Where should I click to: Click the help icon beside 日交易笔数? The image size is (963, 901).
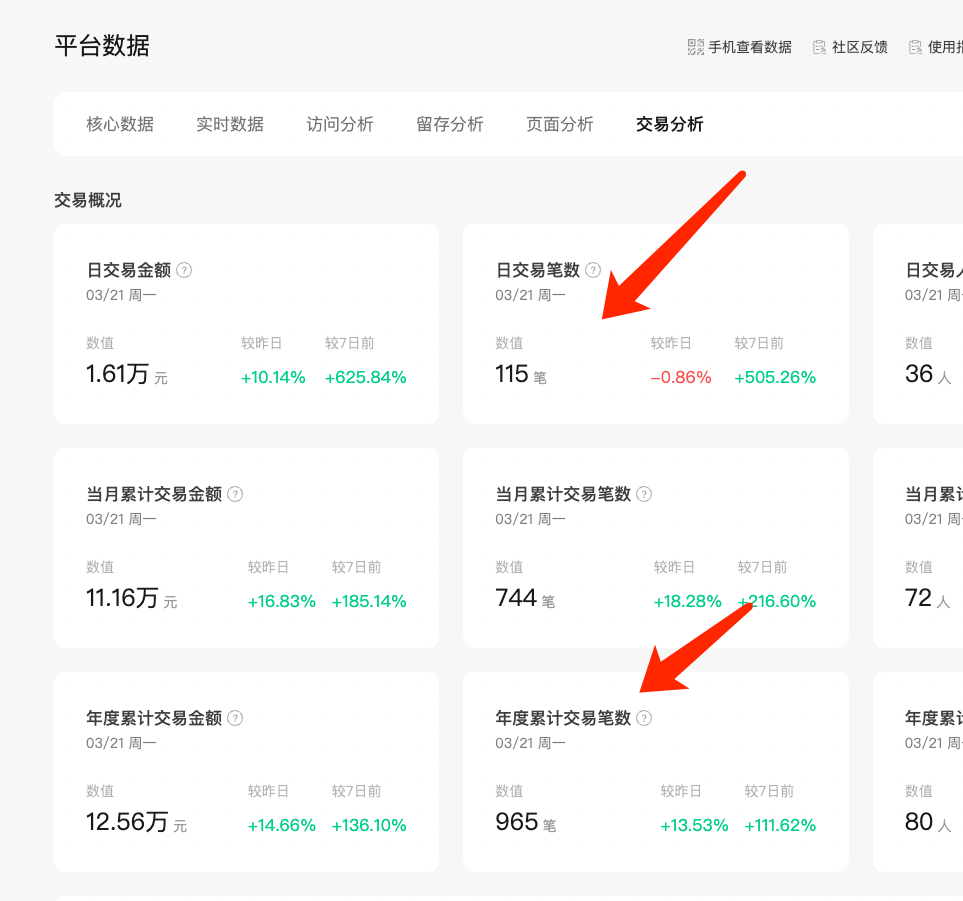click(593, 270)
